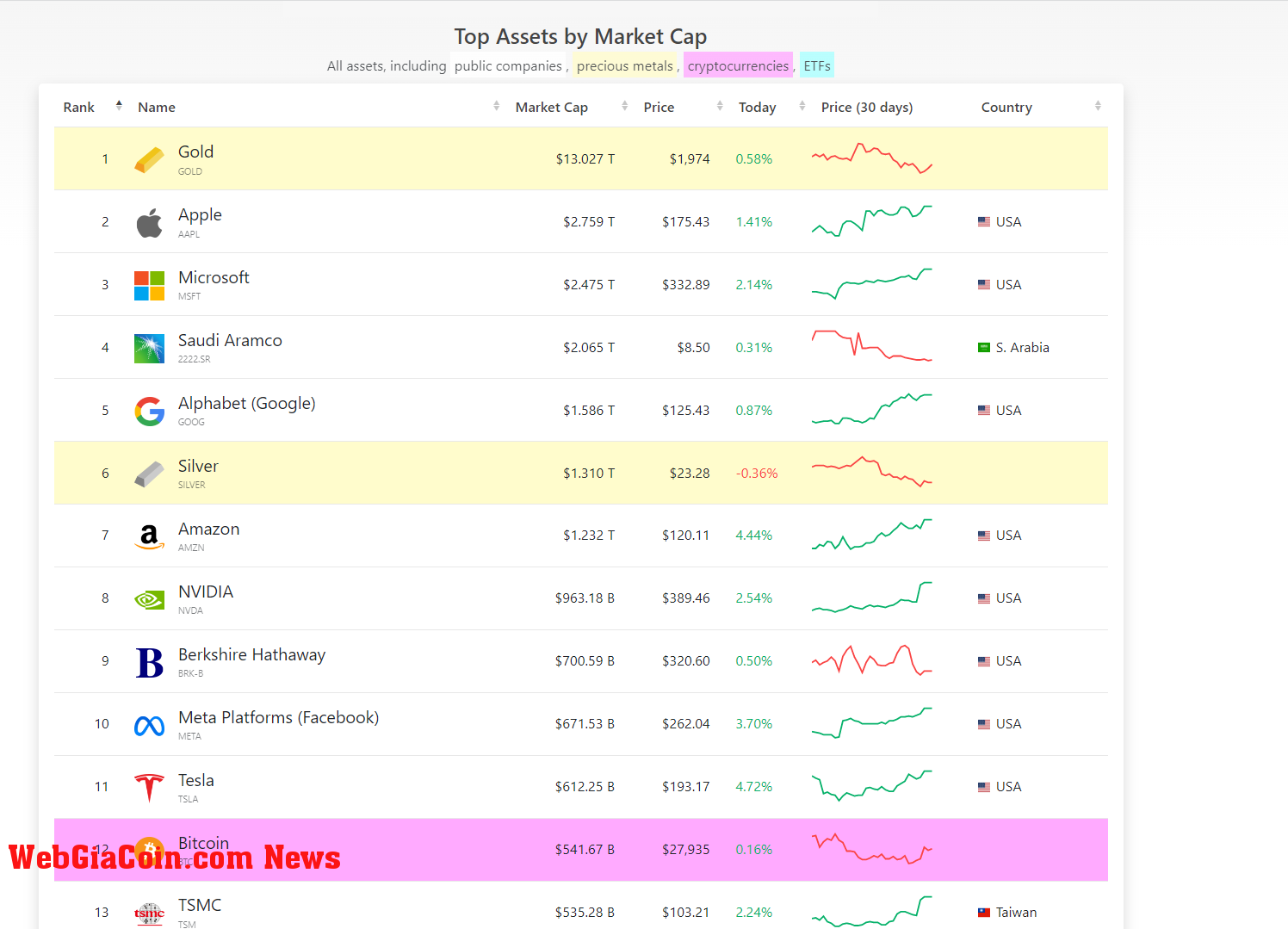Click the USA flag in Amazon row
The image size is (1288, 929).
pyautogui.click(x=984, y=536)
